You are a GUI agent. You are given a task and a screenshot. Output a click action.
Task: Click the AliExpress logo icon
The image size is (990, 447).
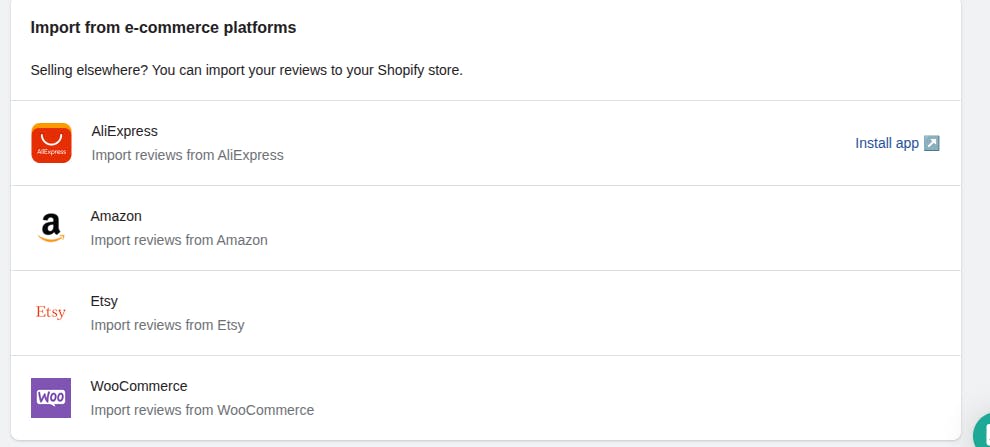coord(51,143)
